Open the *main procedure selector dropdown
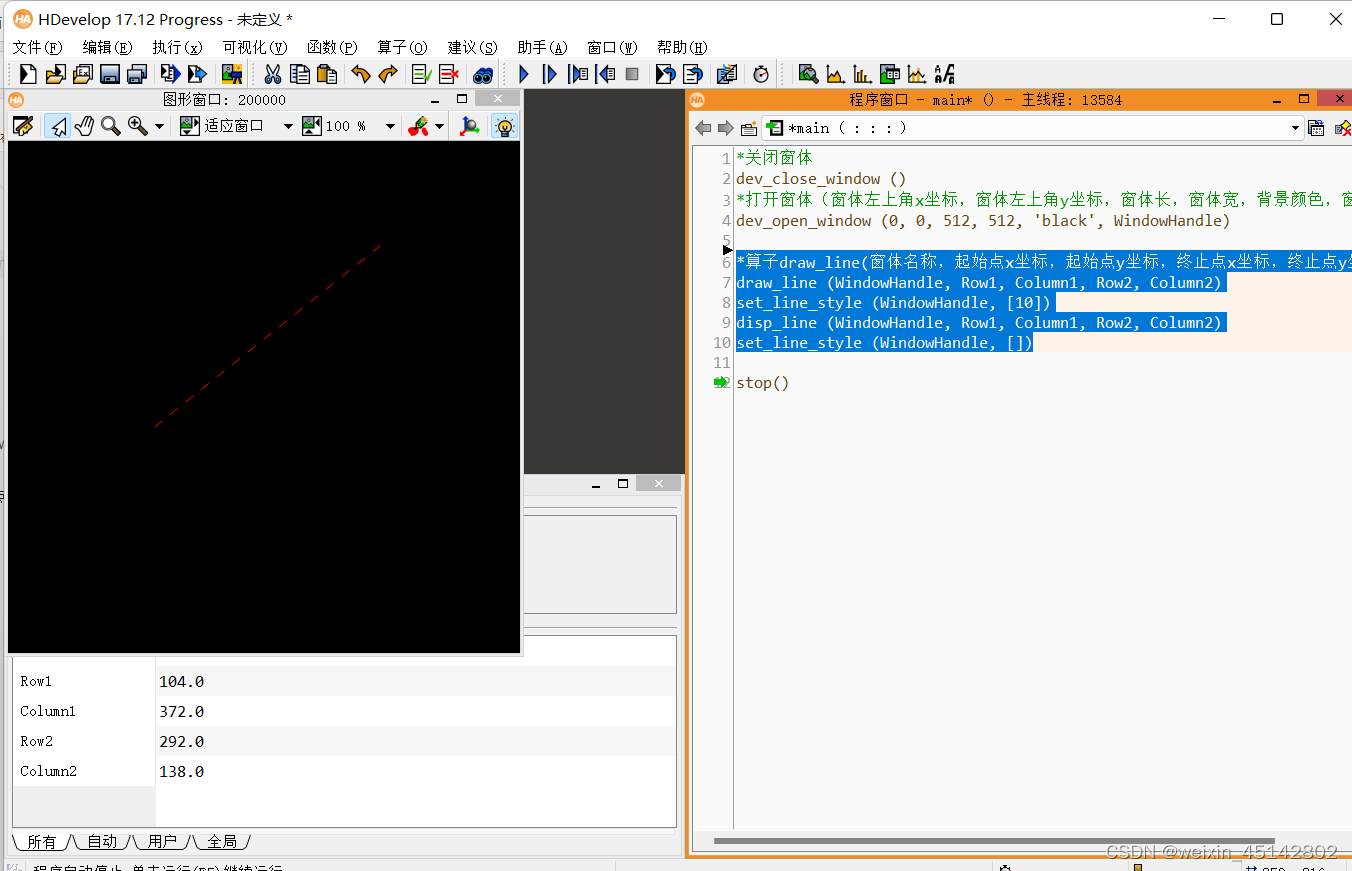 pyautogui.click(x=1032, y=128)
